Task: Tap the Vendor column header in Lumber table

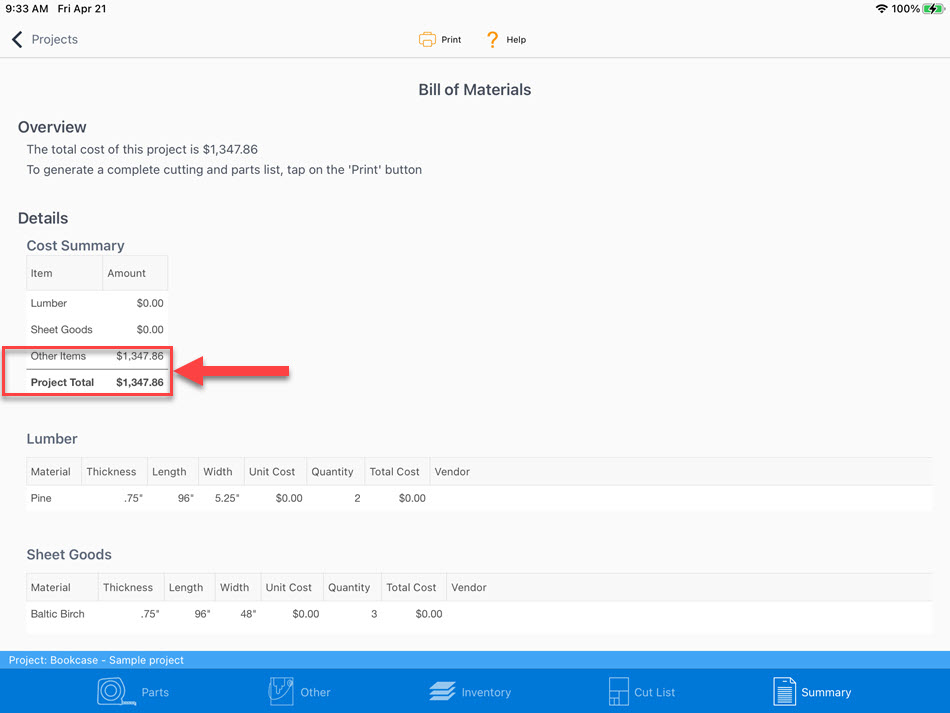Action: pyautogui.click(x=452, y=472)
